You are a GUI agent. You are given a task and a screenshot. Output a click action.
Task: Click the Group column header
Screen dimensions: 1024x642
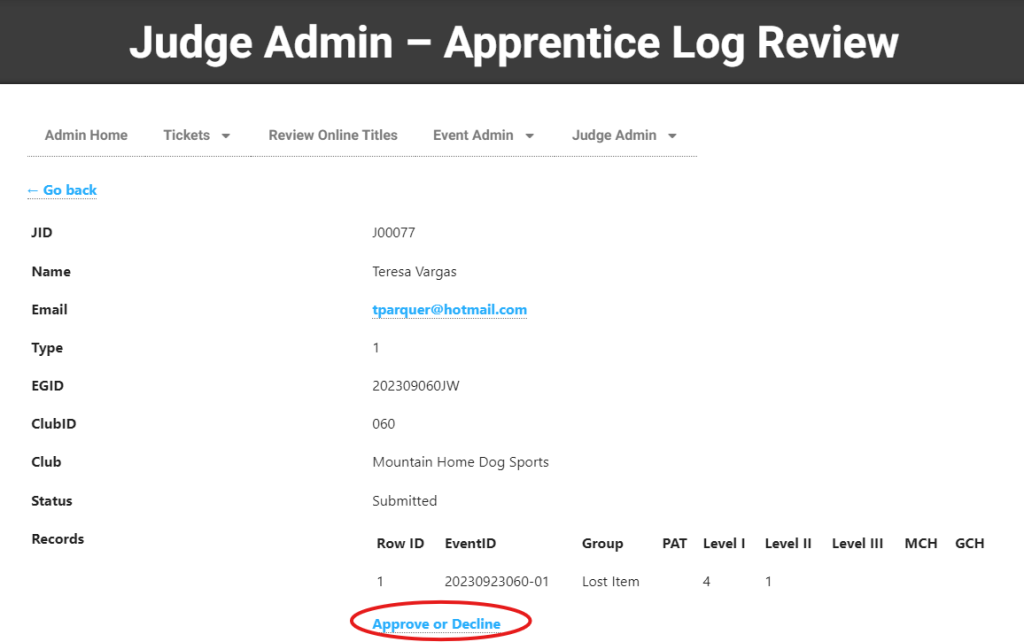[x=602, y=544]
